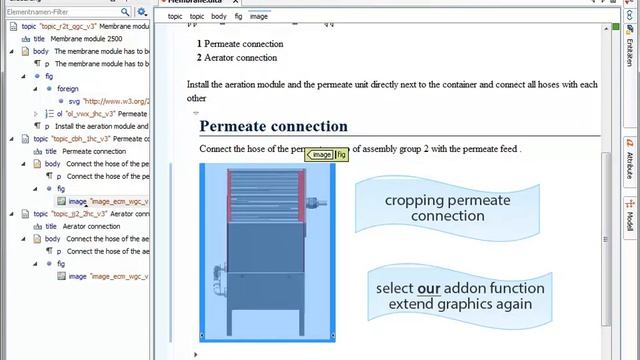Click the paragraph icon of 'The membrane module' p row
The image size is (640, 360).
pyautogui.click(x=38, y=63)
